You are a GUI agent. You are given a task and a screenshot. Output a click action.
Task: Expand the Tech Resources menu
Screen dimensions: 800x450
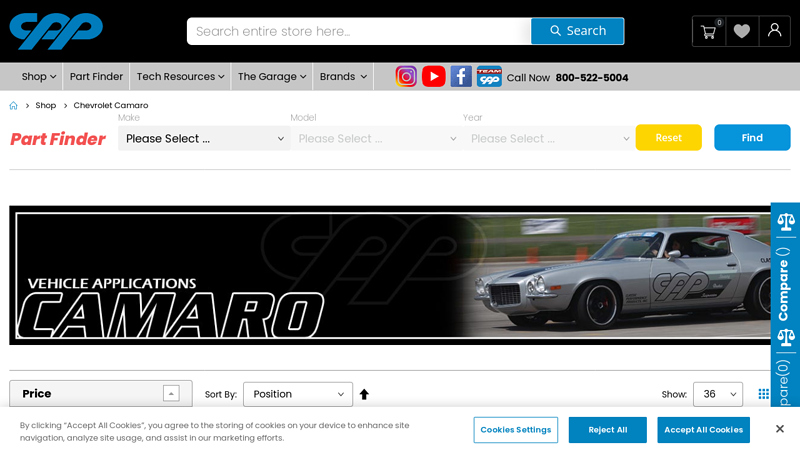click(x=180, y=77)
